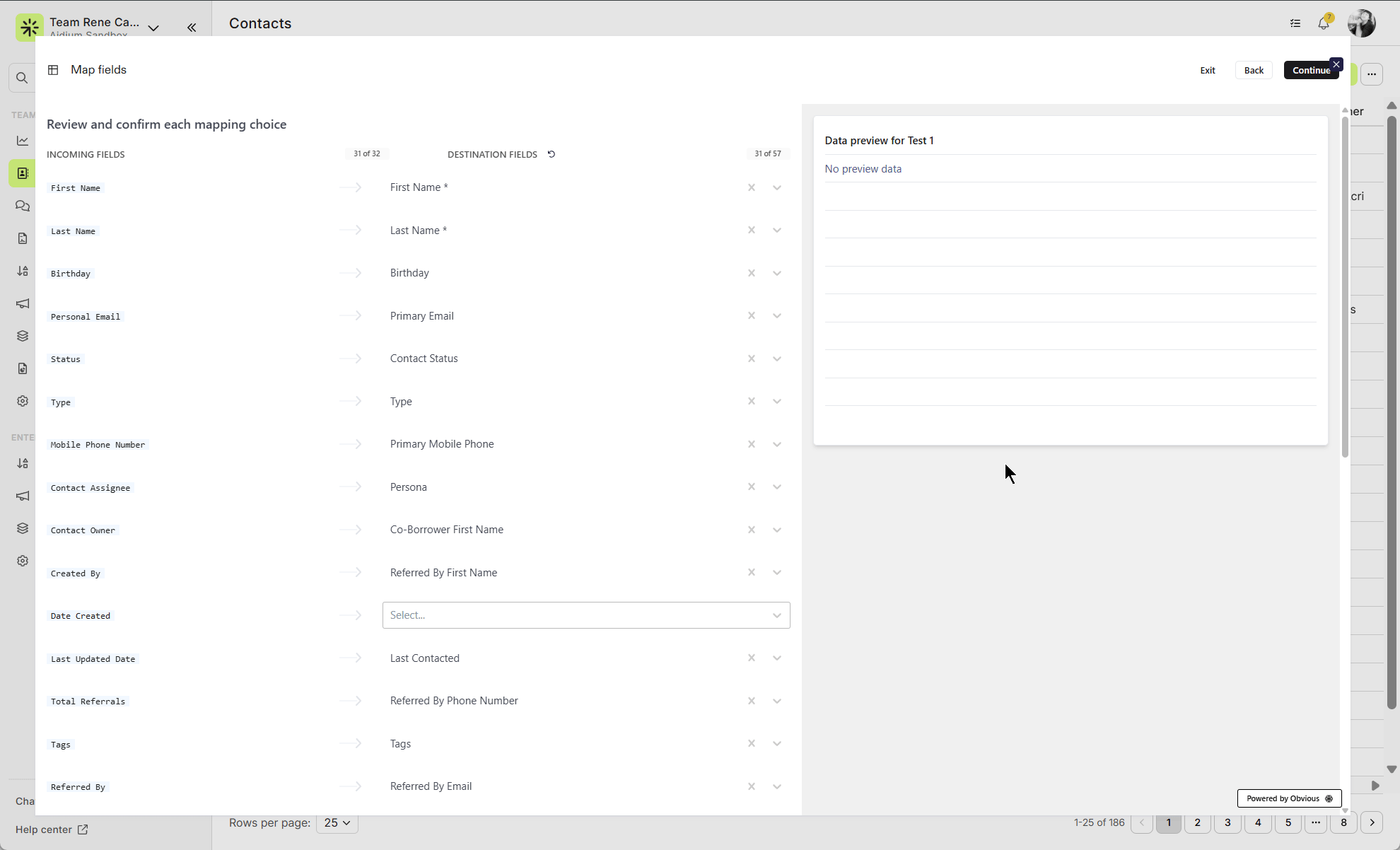Remove the Tags field mapping
Image resolution: width=1400 pixels, height=850 pixels.
(752, 744)
